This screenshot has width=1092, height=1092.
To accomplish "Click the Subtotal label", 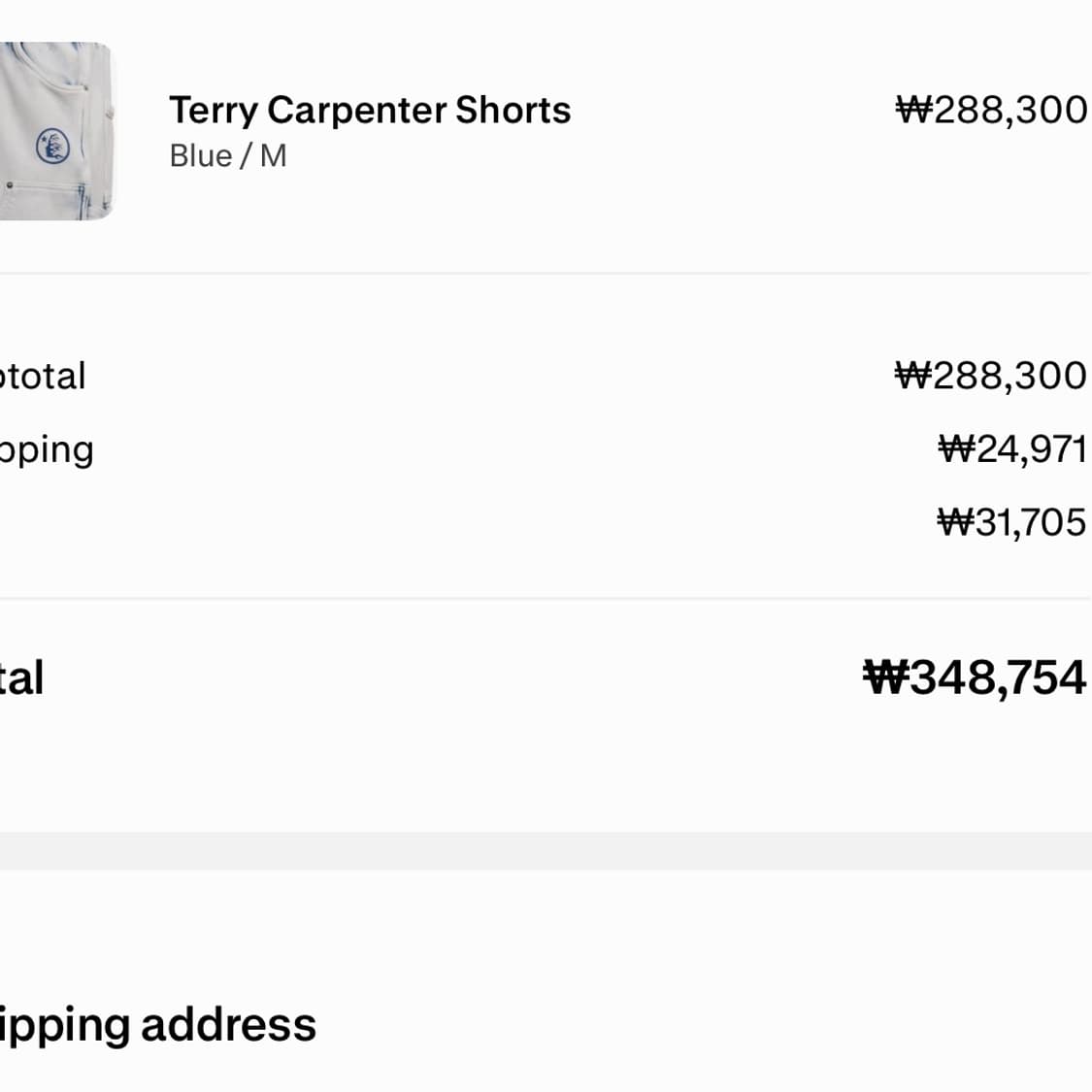I will [43, 376].
